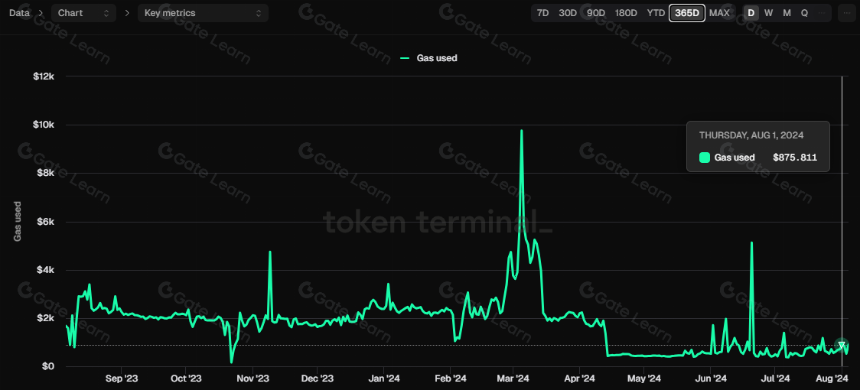The width and height of the screenshot is (860, 390).
Task: Click the Jan '24 x-axis label
Action: (x=384, y=378)
